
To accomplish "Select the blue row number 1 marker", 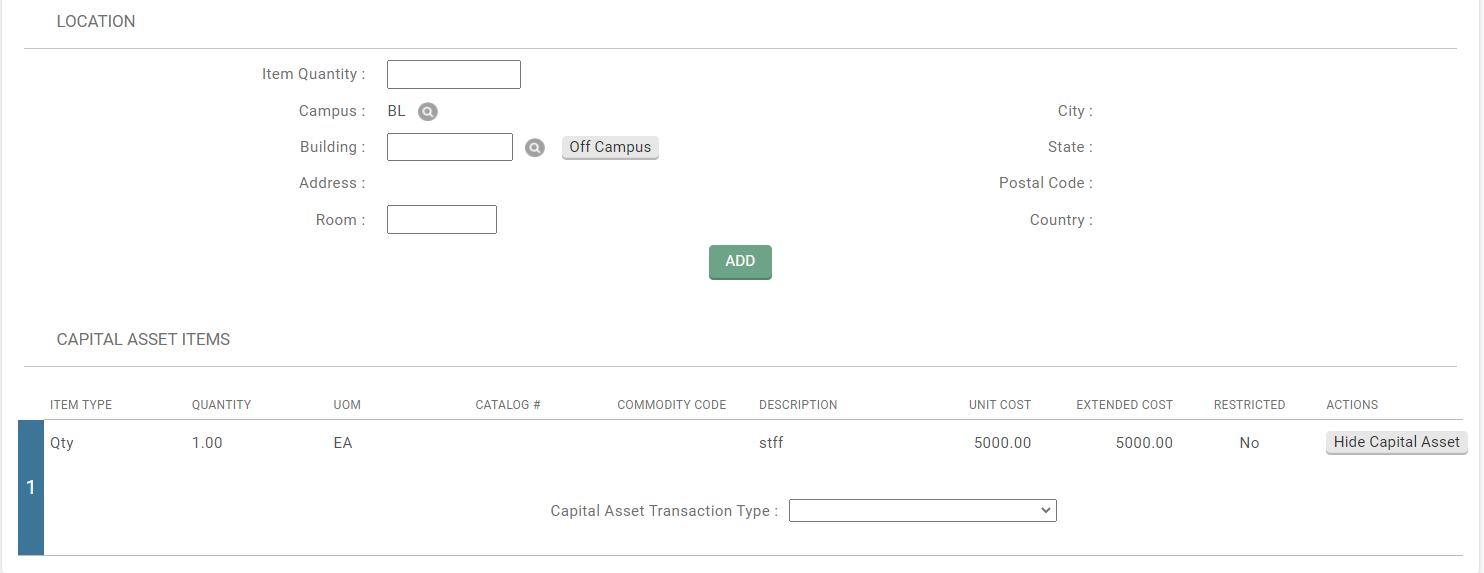I will tap(31, 487).
